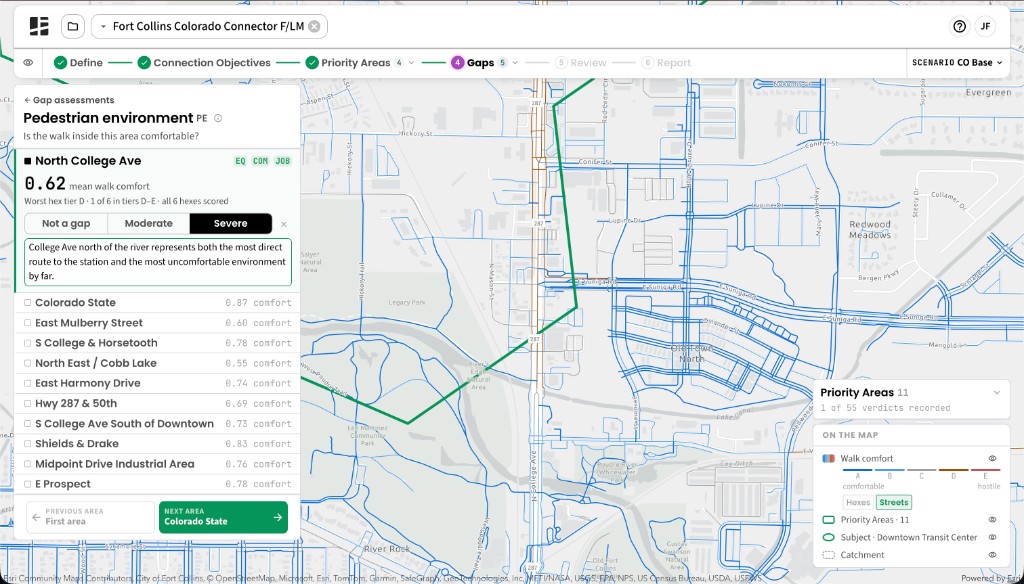The height and width of the screenshot is (584, 1024).
Task: Expand Gaps step chevron
Action: [515, 63]
